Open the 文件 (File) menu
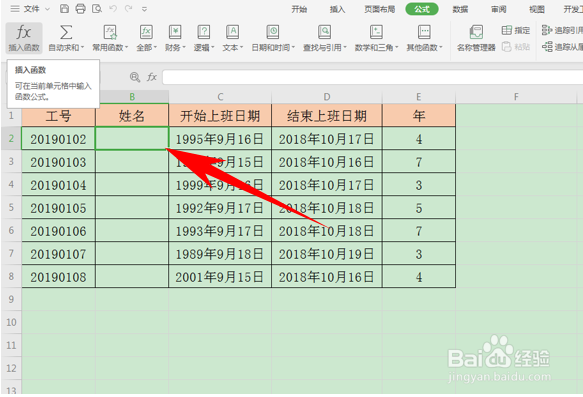The height and width of the screenshot is (397, 583). tap(31, 9)
